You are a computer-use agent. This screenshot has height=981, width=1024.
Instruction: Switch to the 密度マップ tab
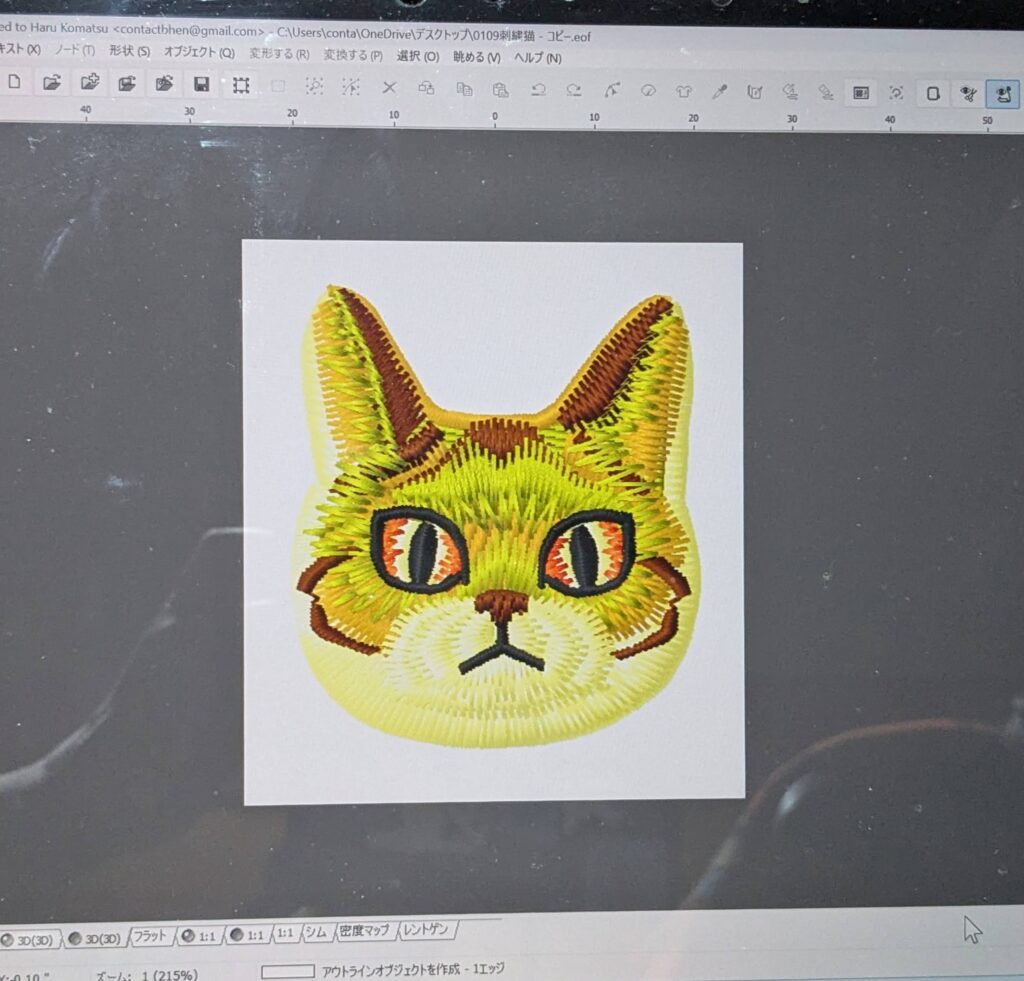(365, 931)
